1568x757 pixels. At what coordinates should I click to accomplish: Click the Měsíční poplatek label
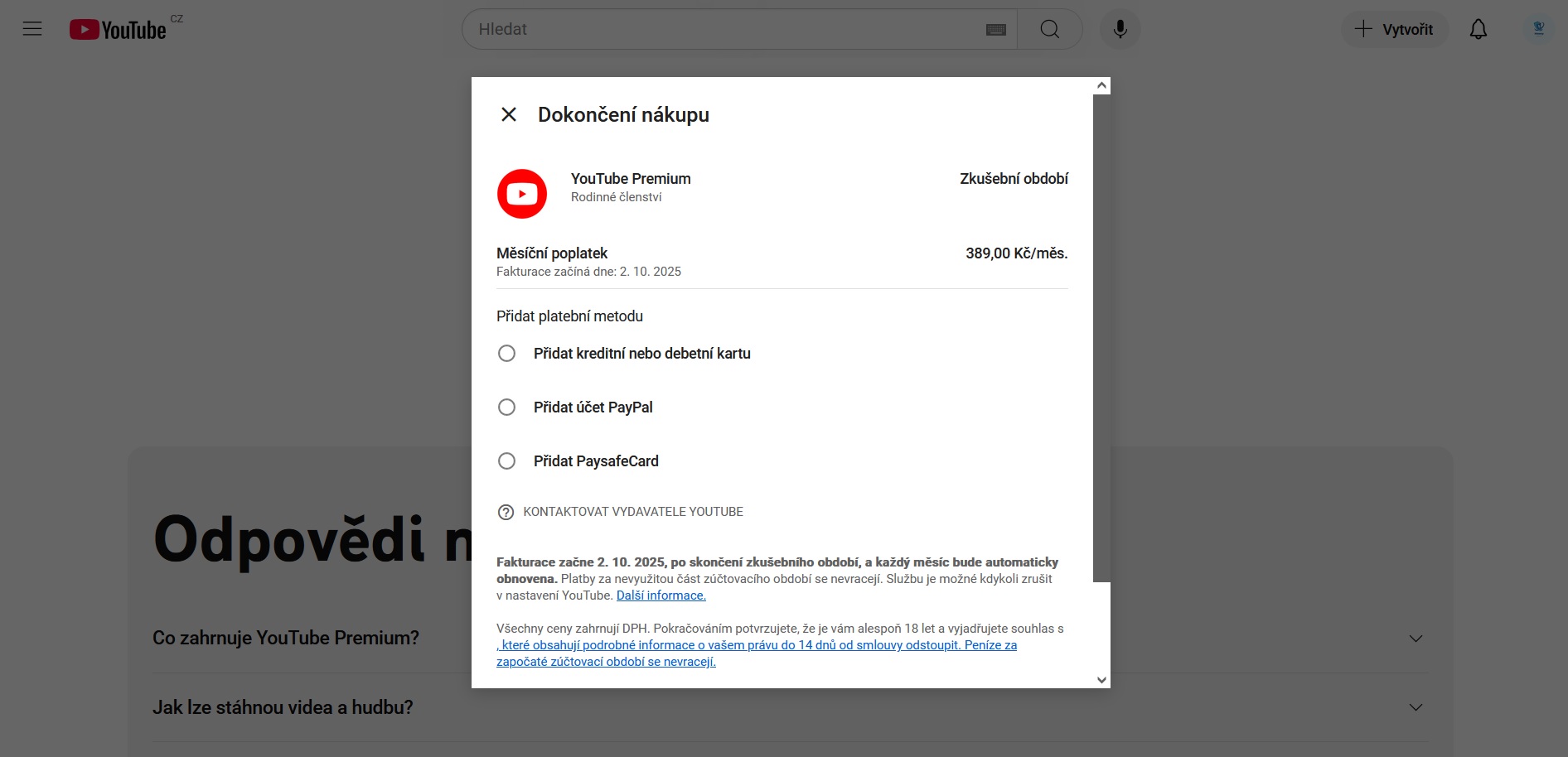(x=552, y=253)
